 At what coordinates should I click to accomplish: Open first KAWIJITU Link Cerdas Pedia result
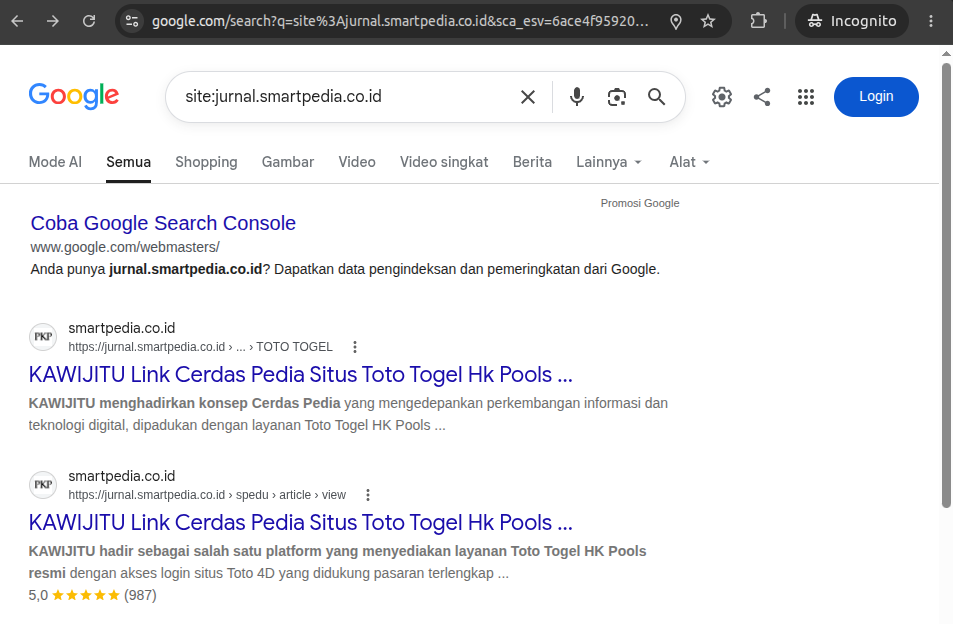pos(300,374)
